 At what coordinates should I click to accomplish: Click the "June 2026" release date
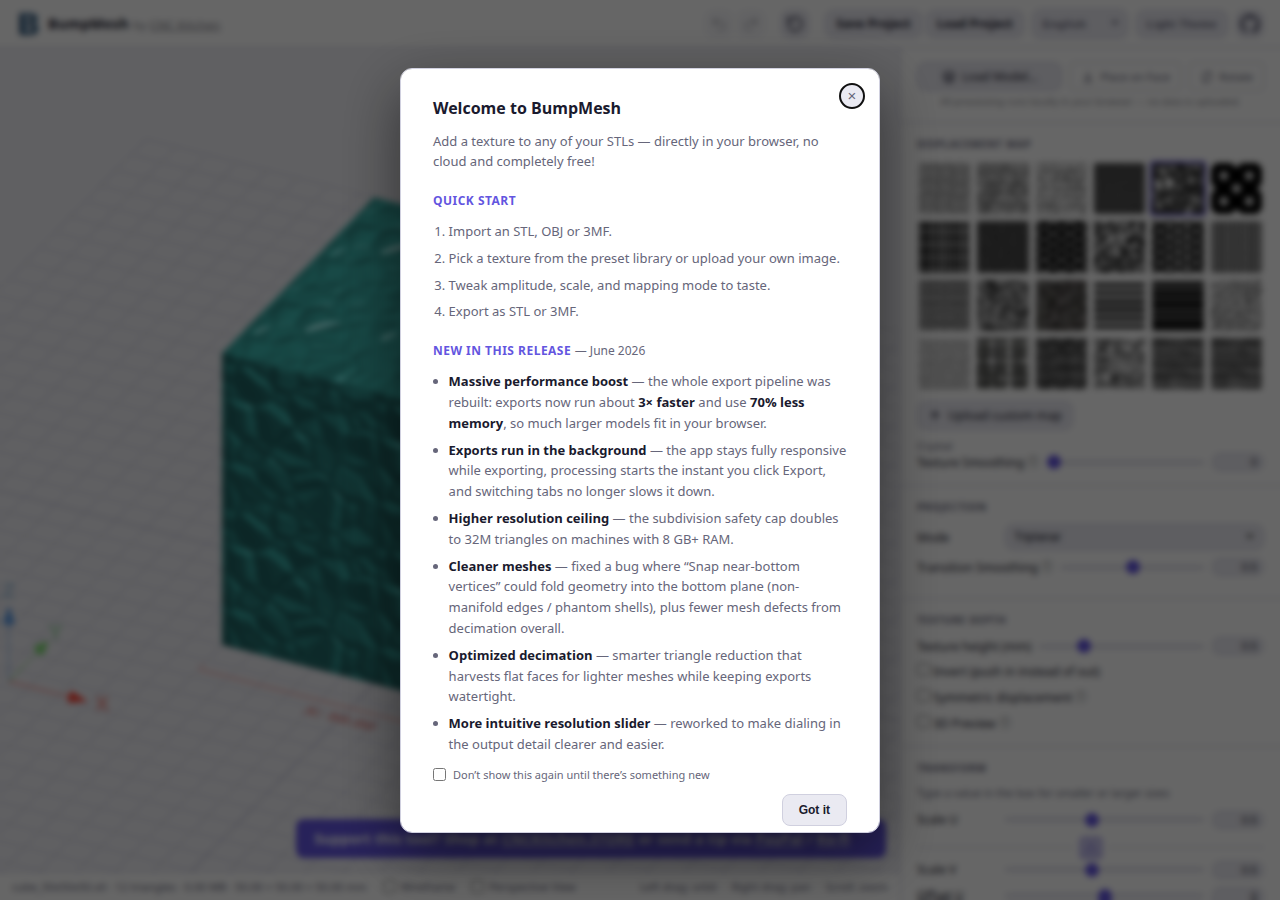tap(617, 351)
